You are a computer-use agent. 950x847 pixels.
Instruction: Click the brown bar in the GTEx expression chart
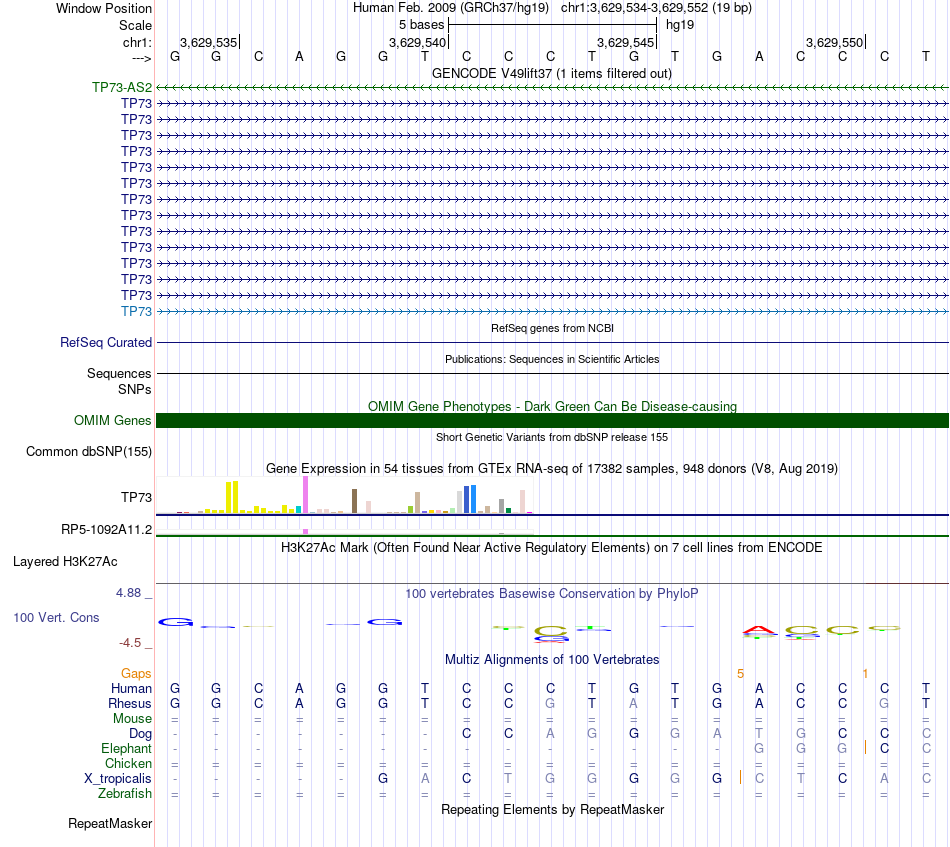(x=354, y=501)
